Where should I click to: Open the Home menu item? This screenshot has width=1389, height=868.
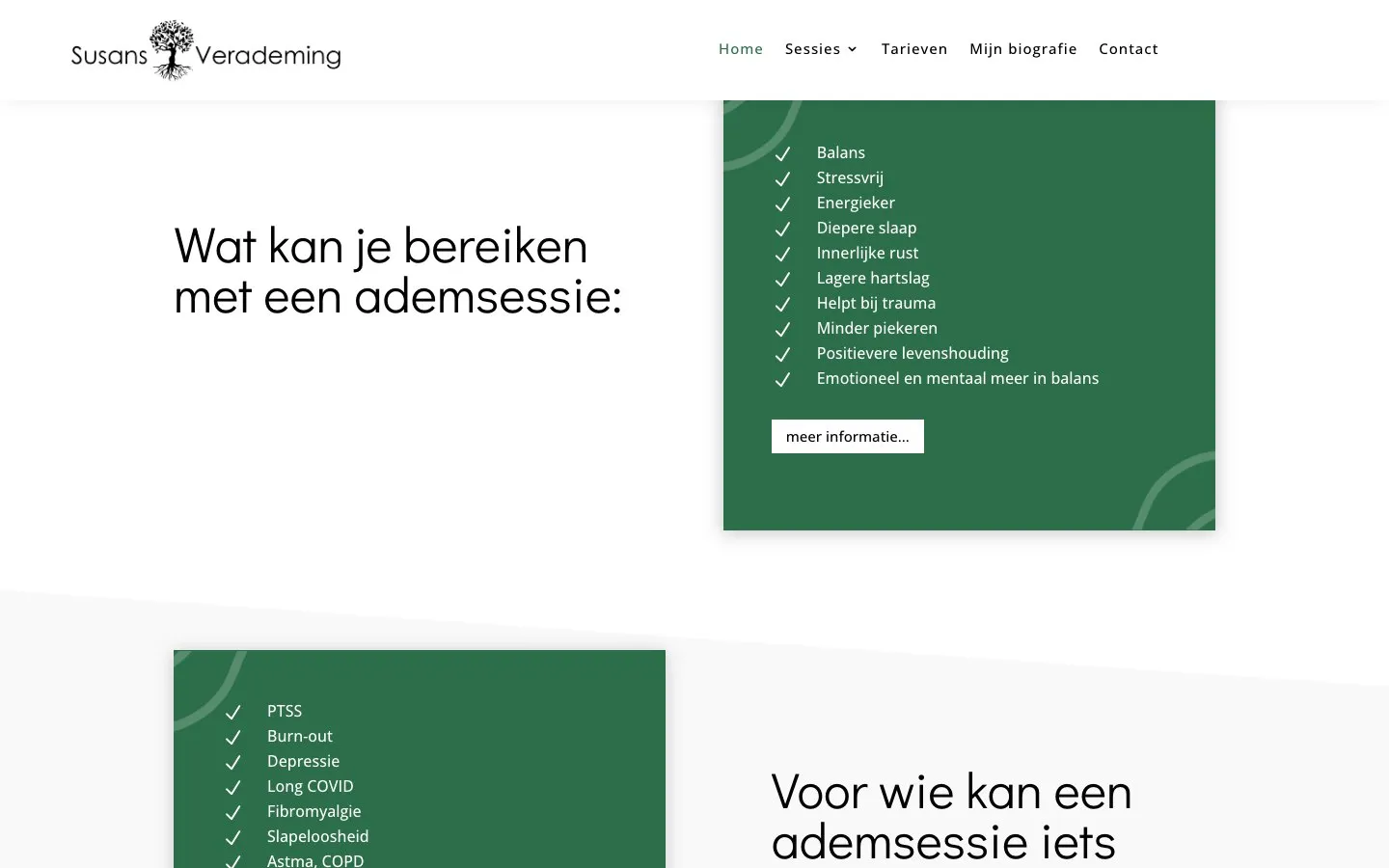[x=741, y=49]
